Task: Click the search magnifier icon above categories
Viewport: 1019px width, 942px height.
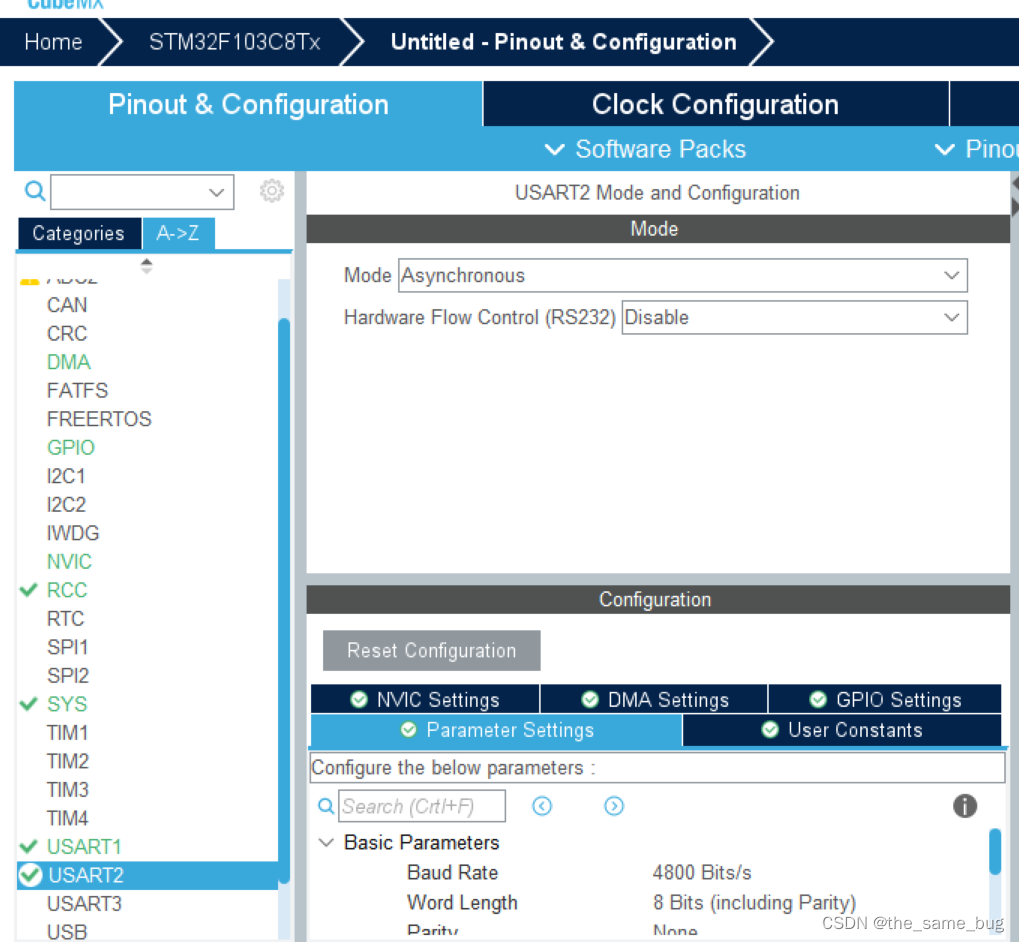Action: pyautogui.click(x=34, y=191)
